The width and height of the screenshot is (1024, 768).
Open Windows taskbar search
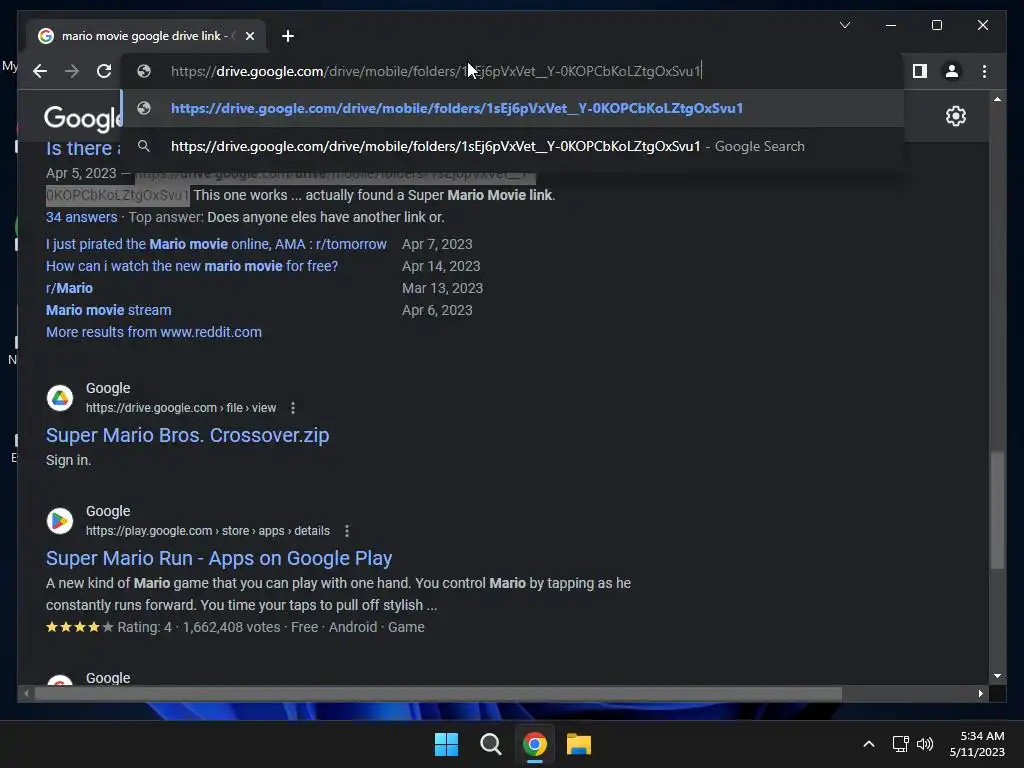point(490,744)
